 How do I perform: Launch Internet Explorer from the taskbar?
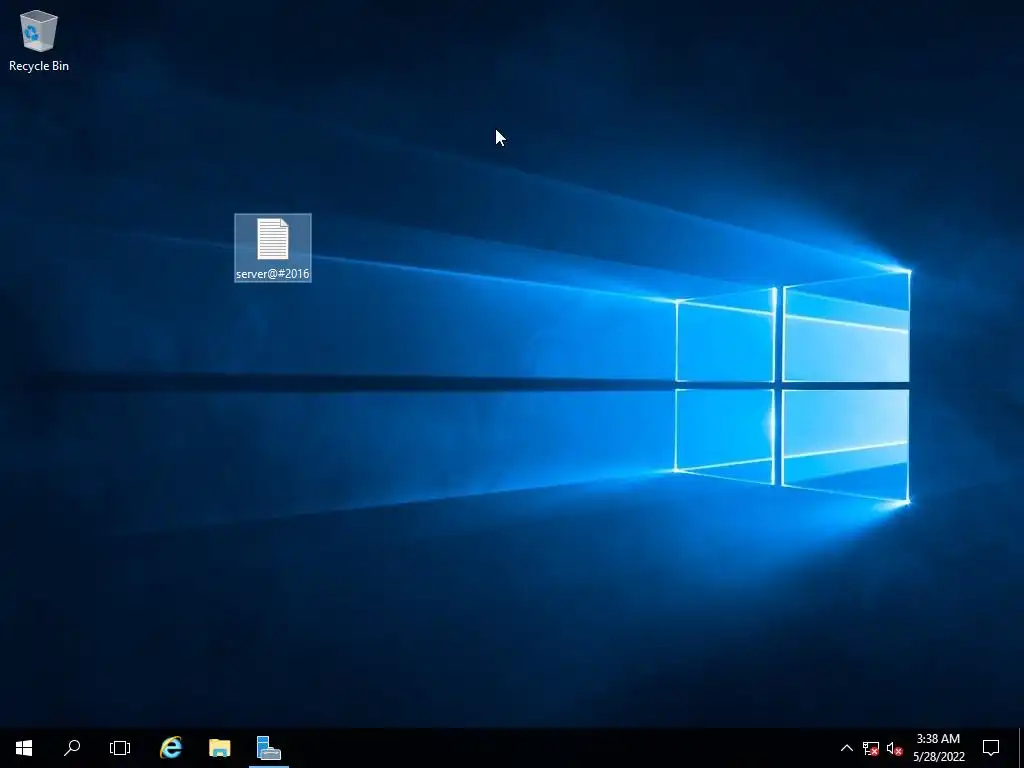pos(171,748)
